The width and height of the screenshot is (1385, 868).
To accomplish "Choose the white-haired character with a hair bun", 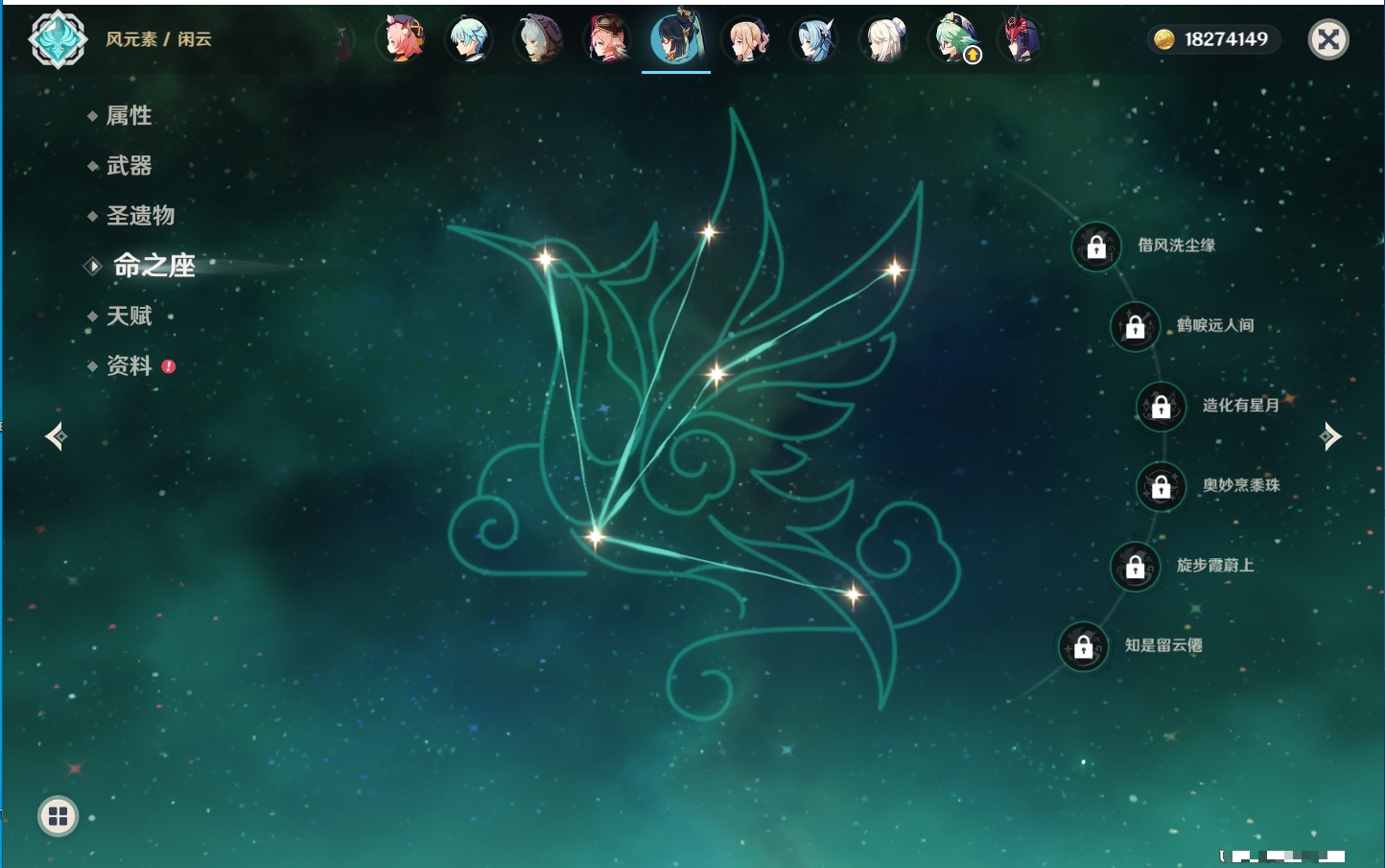I will (884, 39).
